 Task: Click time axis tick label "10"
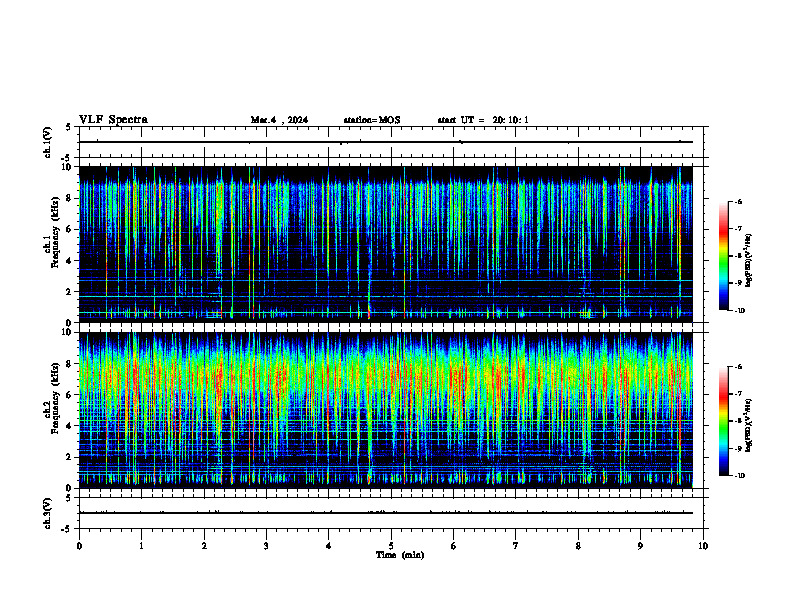(x=703, y=546)
